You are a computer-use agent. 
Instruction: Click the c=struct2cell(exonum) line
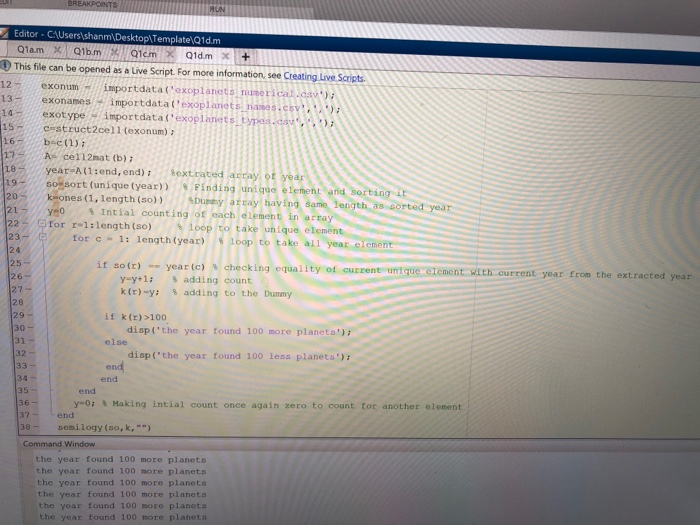click(109, 130)
